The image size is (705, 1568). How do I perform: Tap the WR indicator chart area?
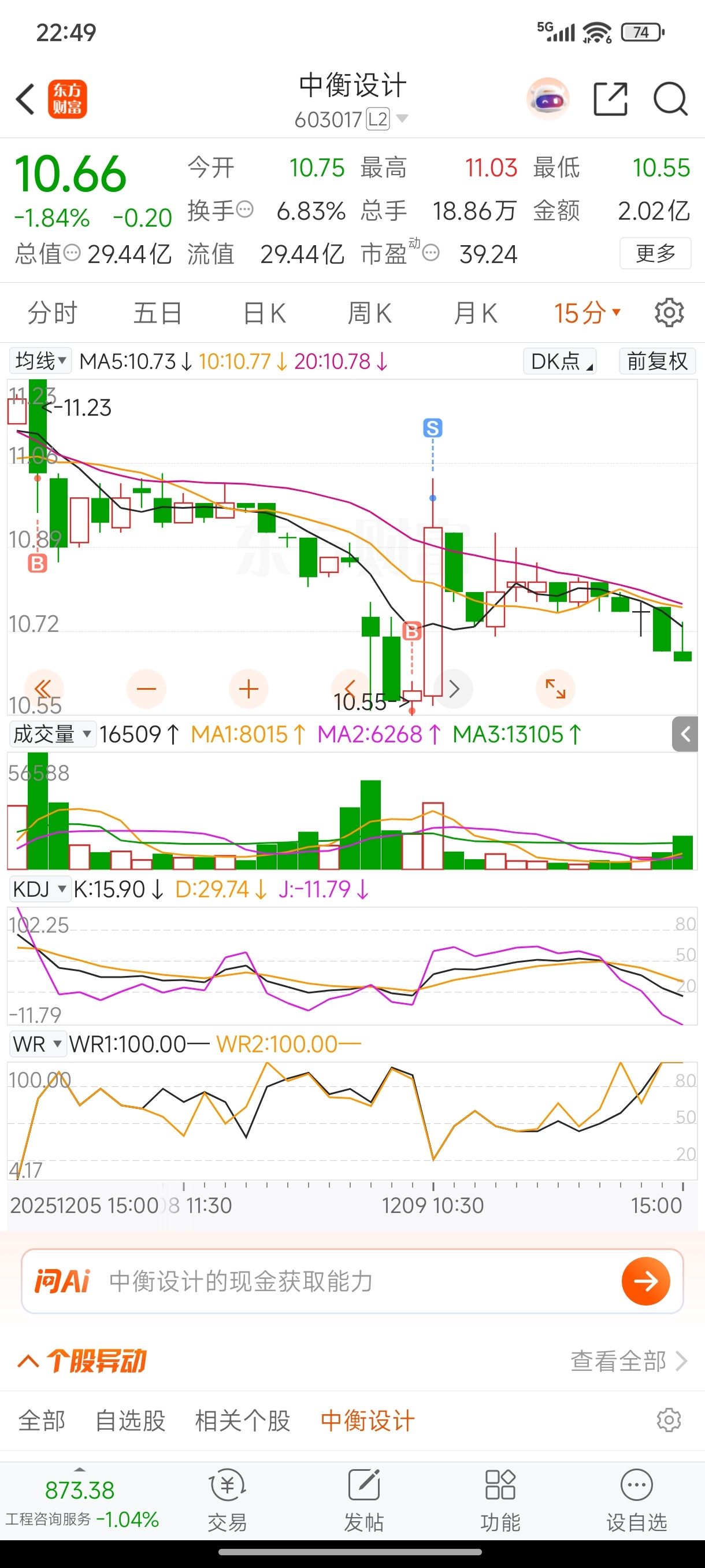tap(352, 1121)
